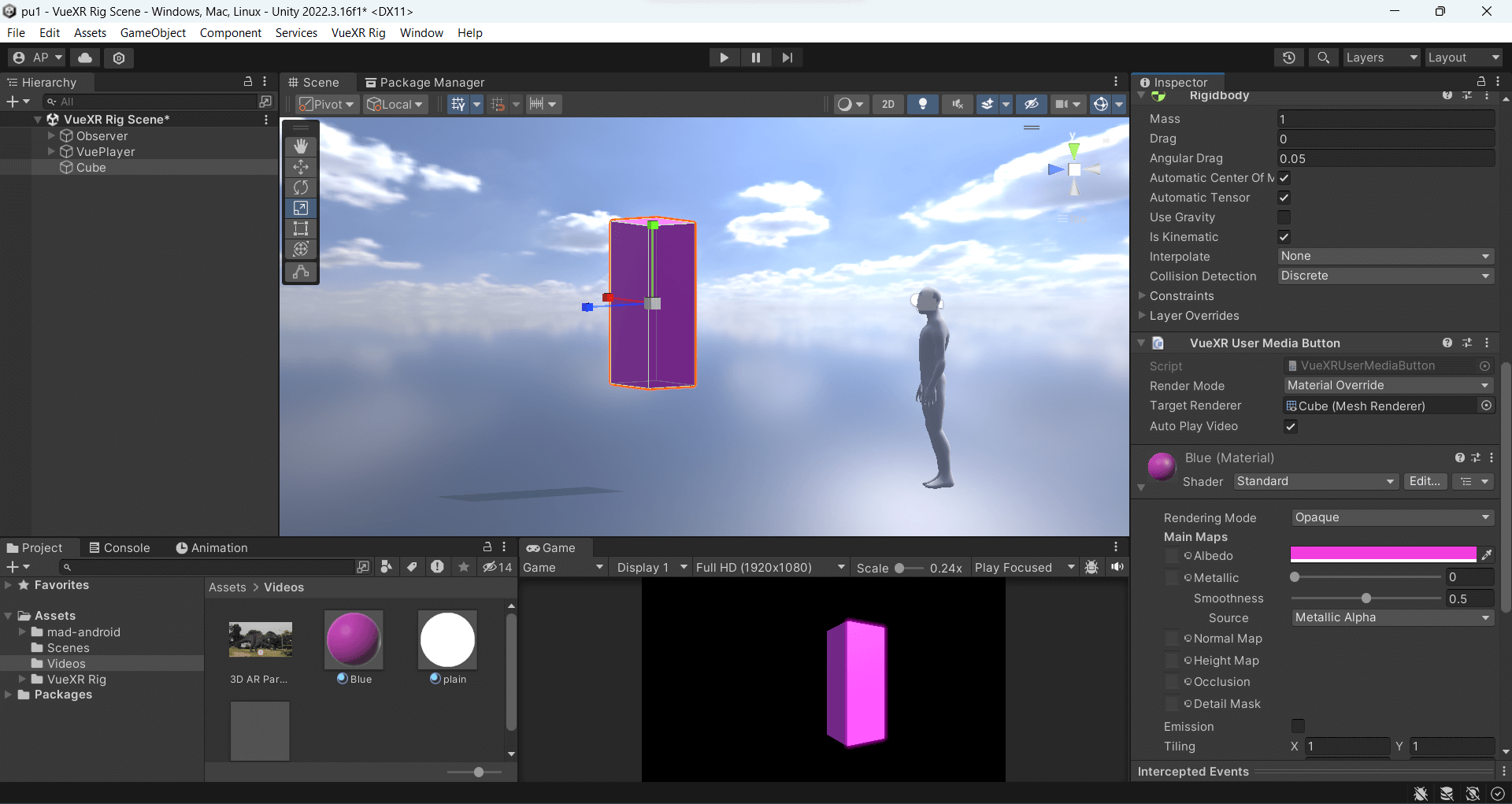
Task: Open the version control settings icon
Action: [x=119, y=57]
